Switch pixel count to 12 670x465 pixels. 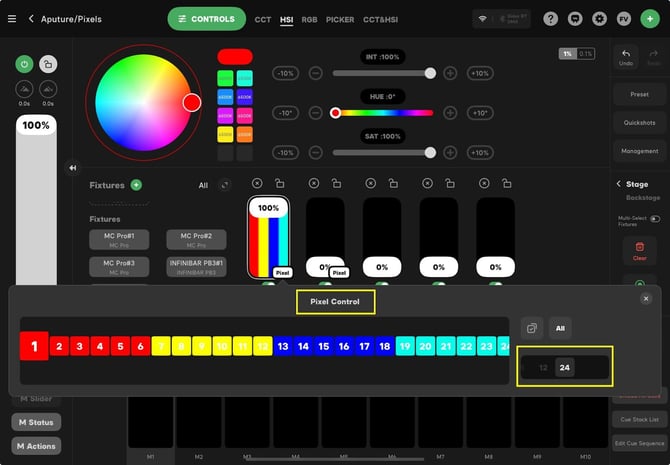click(x=544, y=368)
